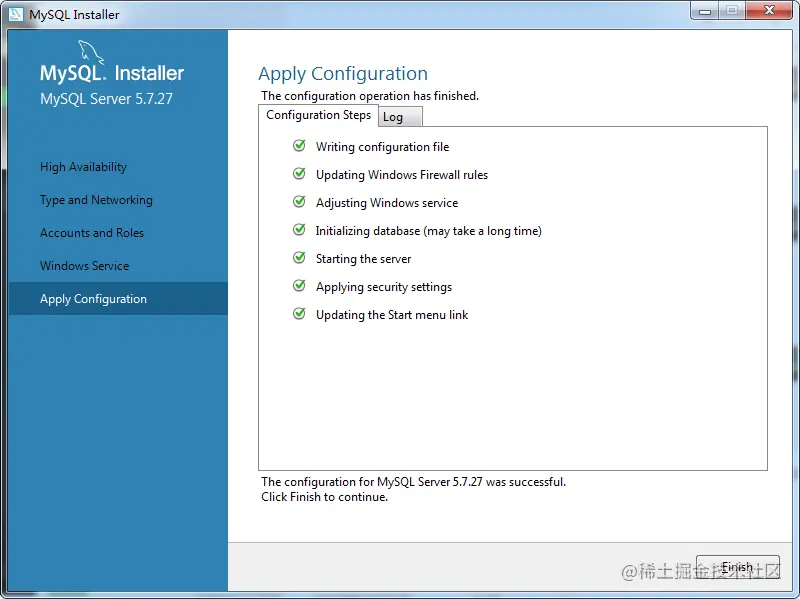Minimize the MySQL Installer window
The height and width of the screenshot is (599, 800).
[x=705, y=11]
